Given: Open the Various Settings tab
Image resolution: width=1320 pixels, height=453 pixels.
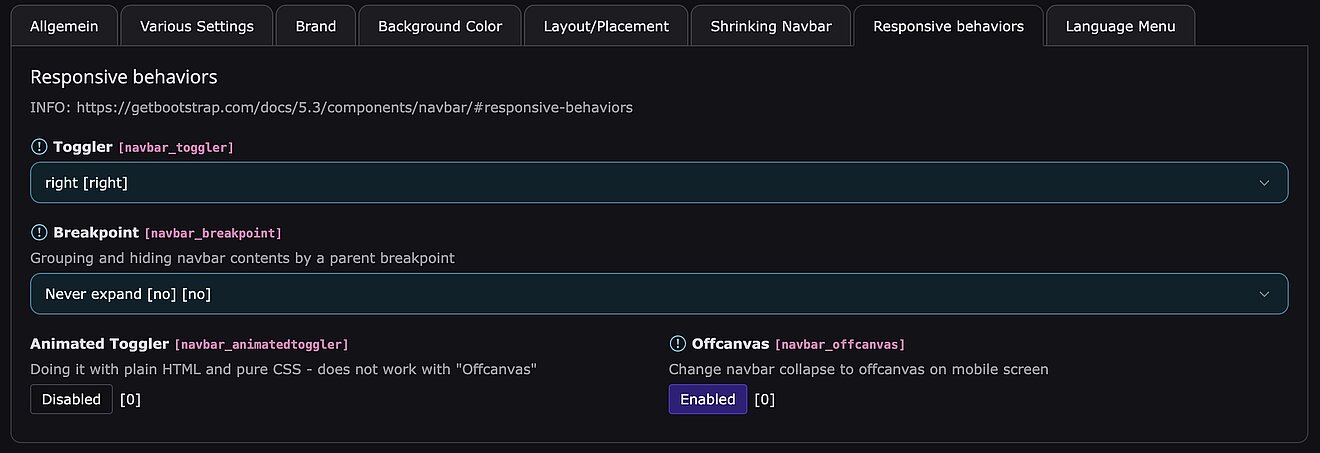Looking at the screenshot, I should click(x=197, y=26).
